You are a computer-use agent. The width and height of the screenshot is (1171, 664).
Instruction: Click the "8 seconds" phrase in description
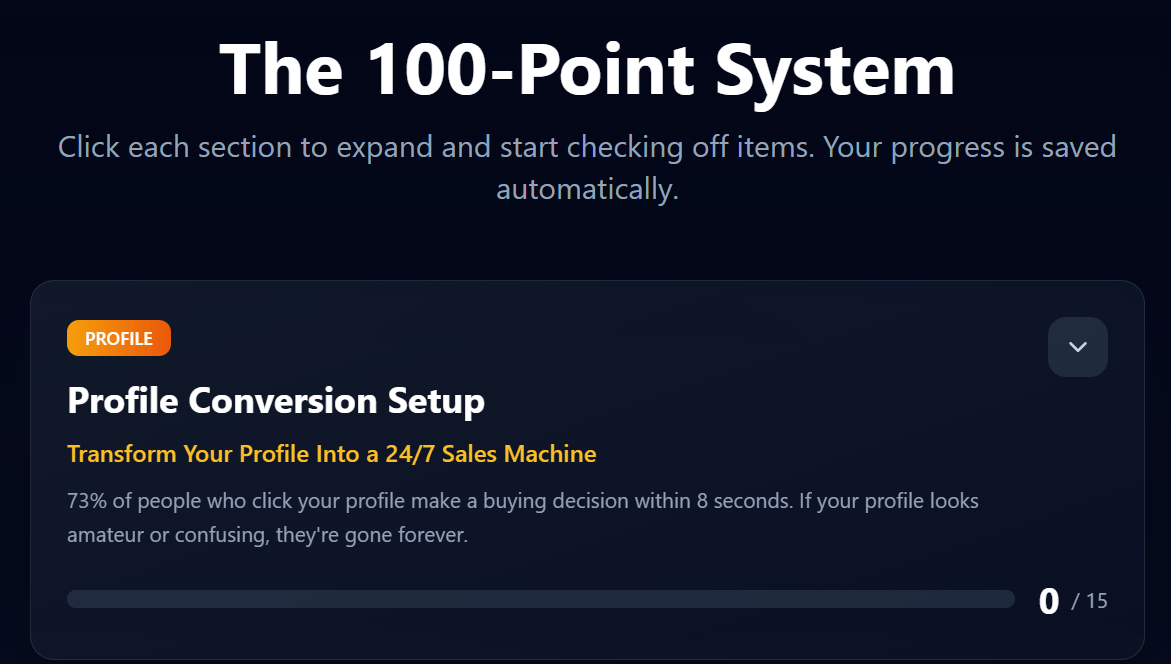[737, 500]
